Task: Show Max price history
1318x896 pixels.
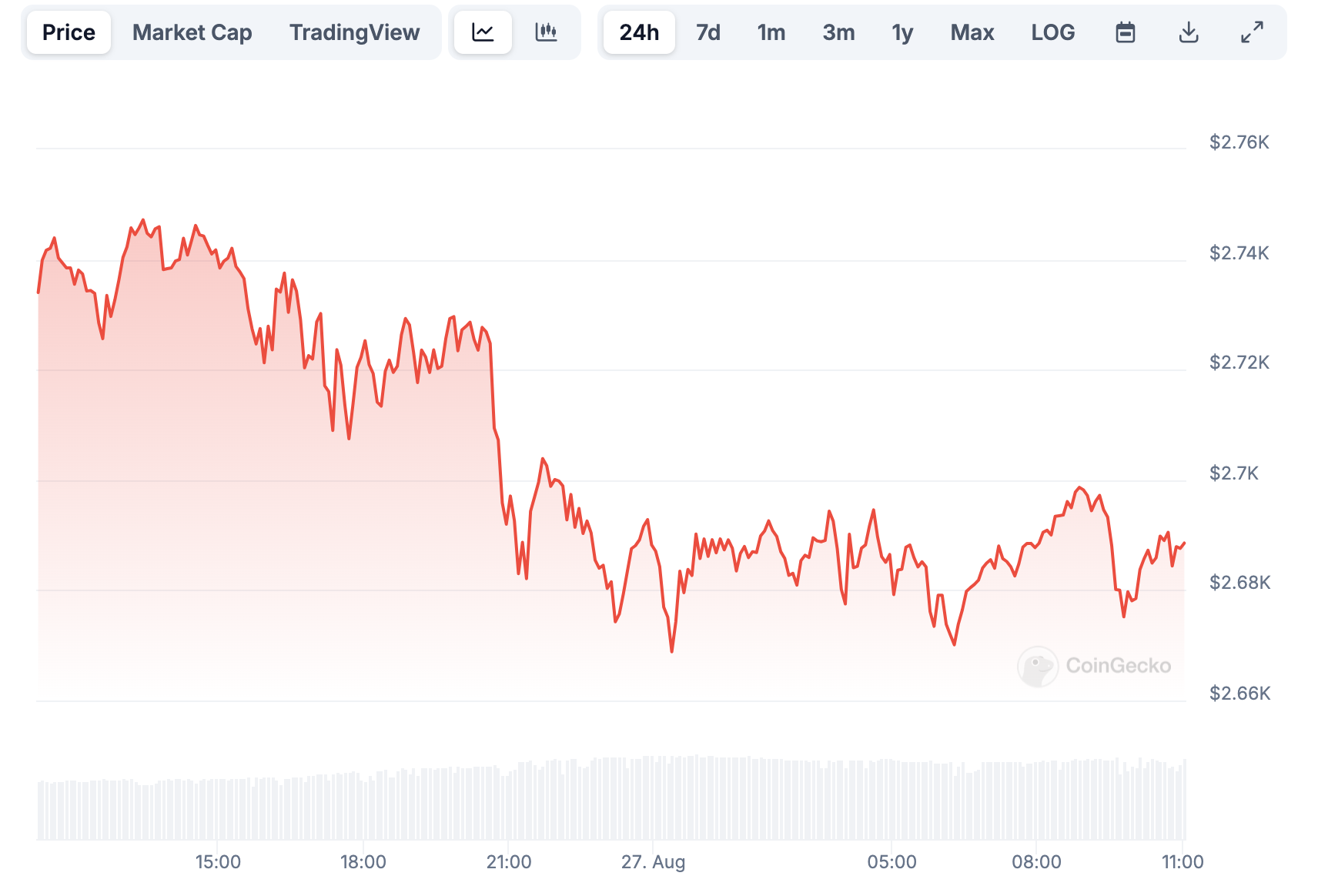Action: tap(972, 32)
